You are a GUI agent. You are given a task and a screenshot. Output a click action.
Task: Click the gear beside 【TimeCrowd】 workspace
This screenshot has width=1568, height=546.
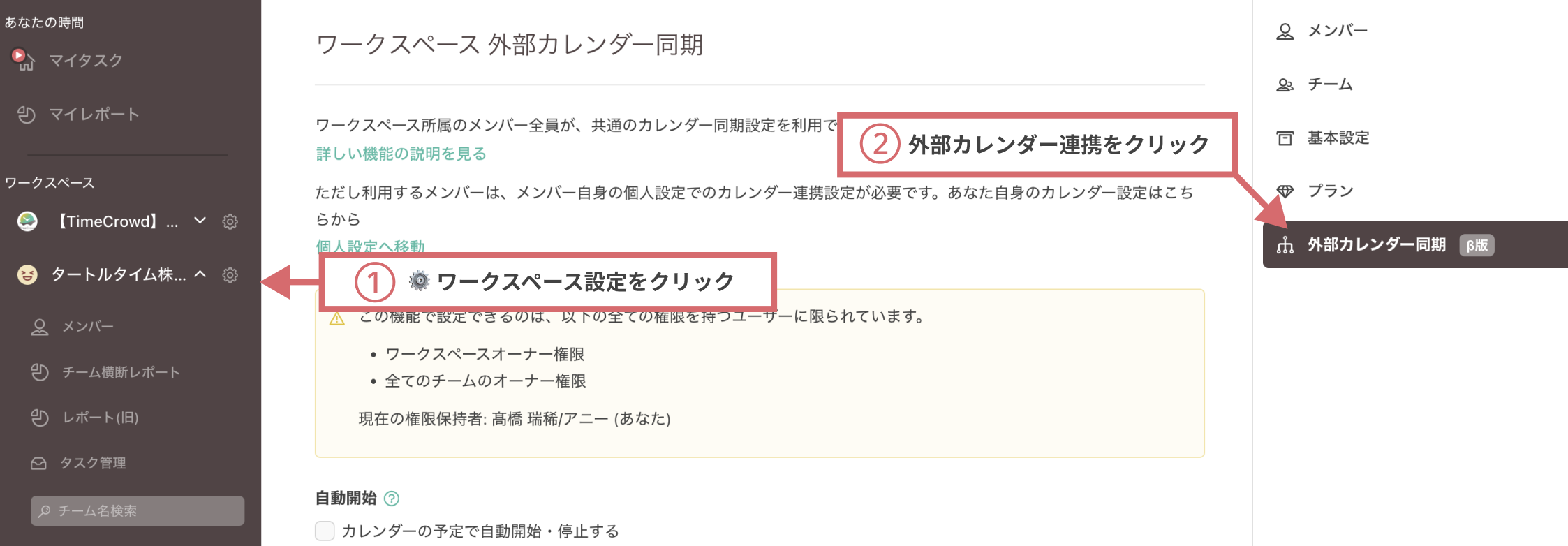pos(230,221)
